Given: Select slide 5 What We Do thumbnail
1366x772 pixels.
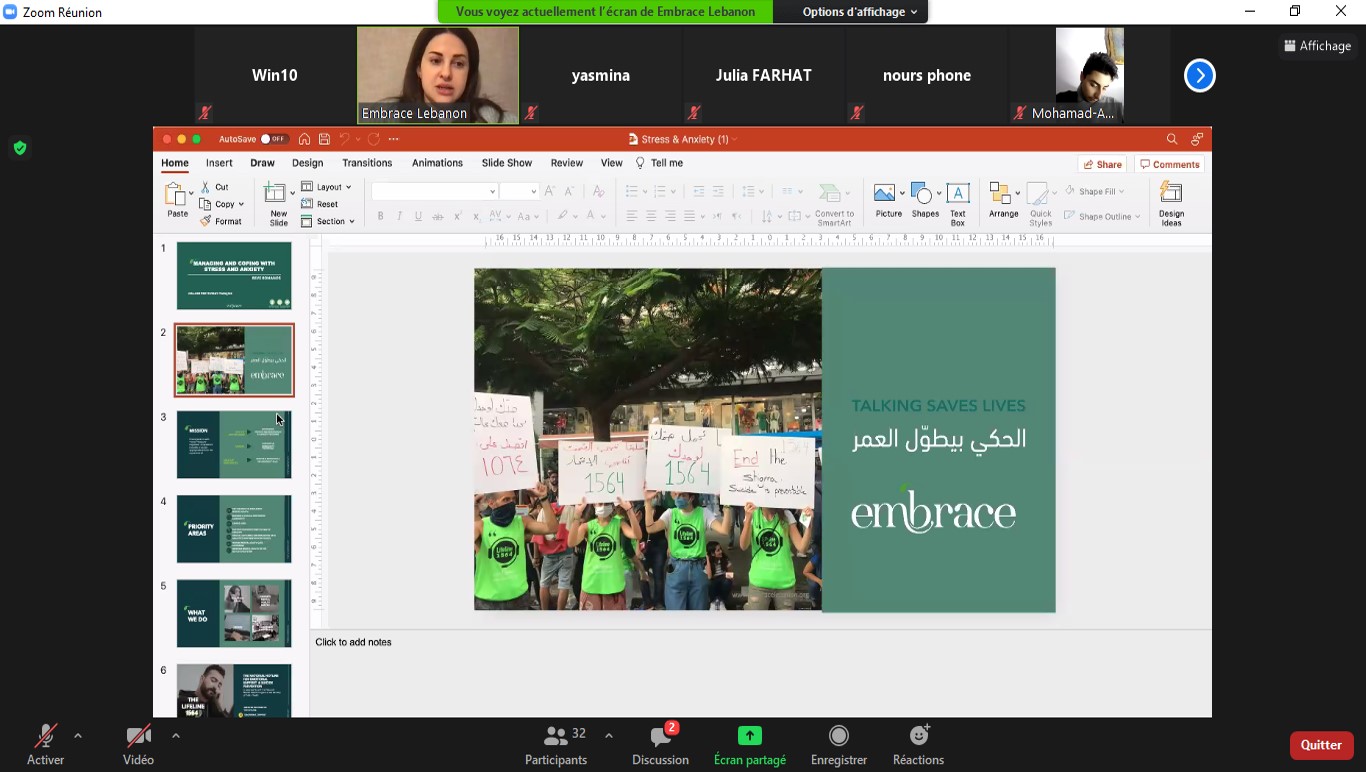Looking at the screenshot, I should pyautogui.click(x=234, y=613).
